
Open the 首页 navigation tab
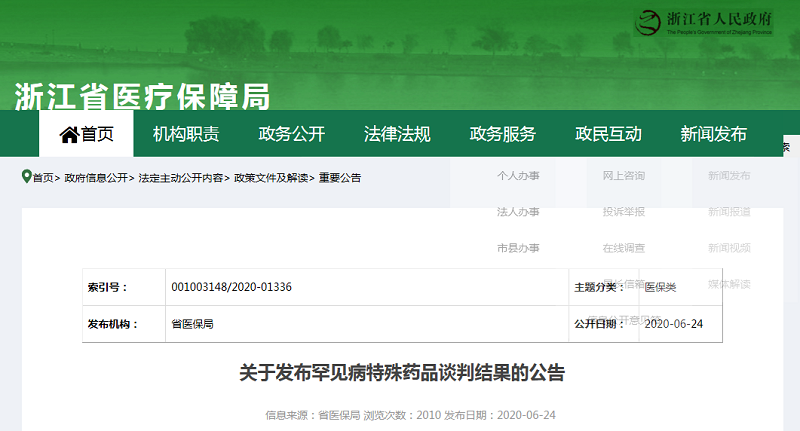pyautogui.click(x=86, y=134)
